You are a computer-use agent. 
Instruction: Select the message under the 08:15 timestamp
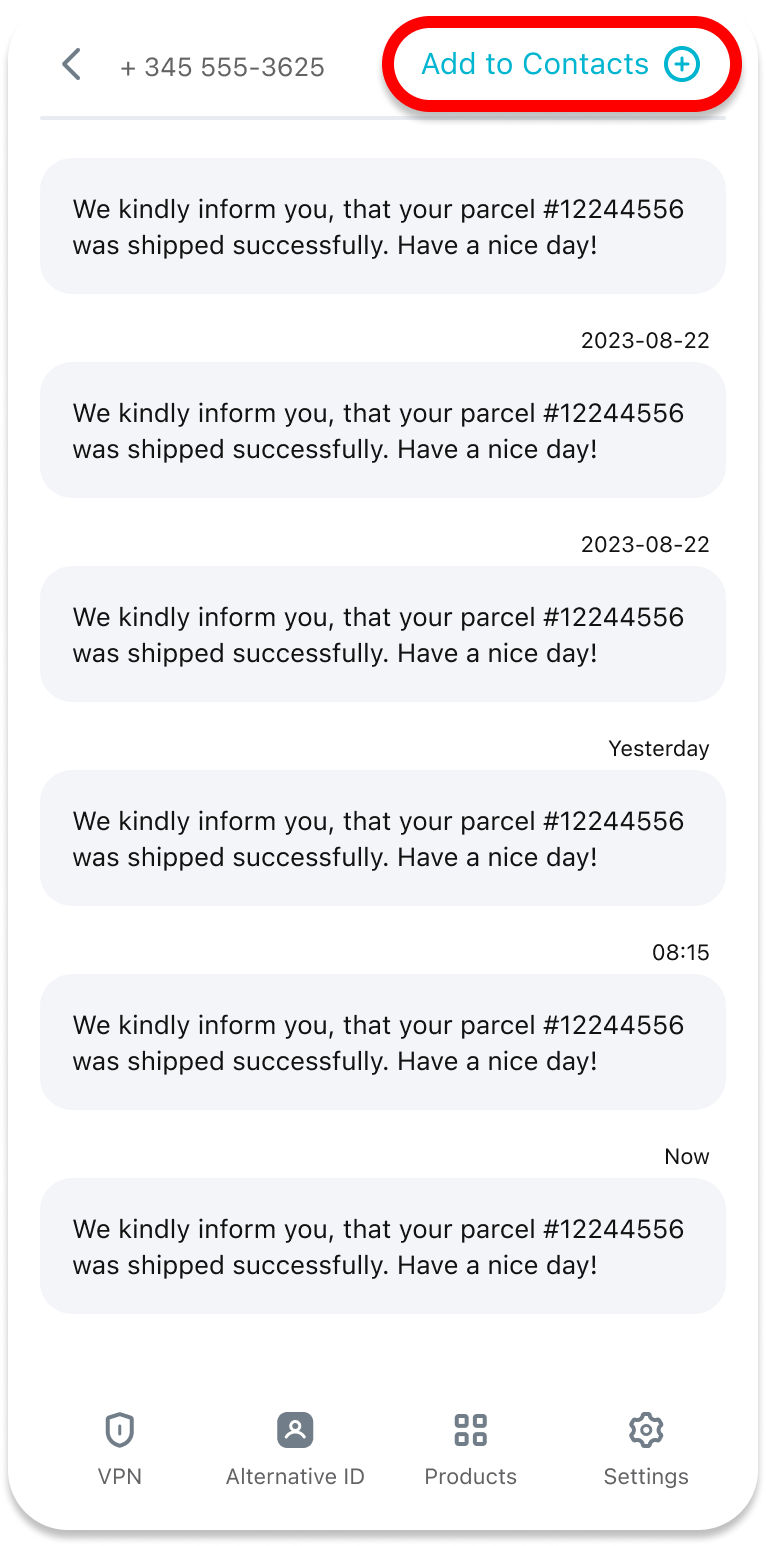[x=382, y=1042]
